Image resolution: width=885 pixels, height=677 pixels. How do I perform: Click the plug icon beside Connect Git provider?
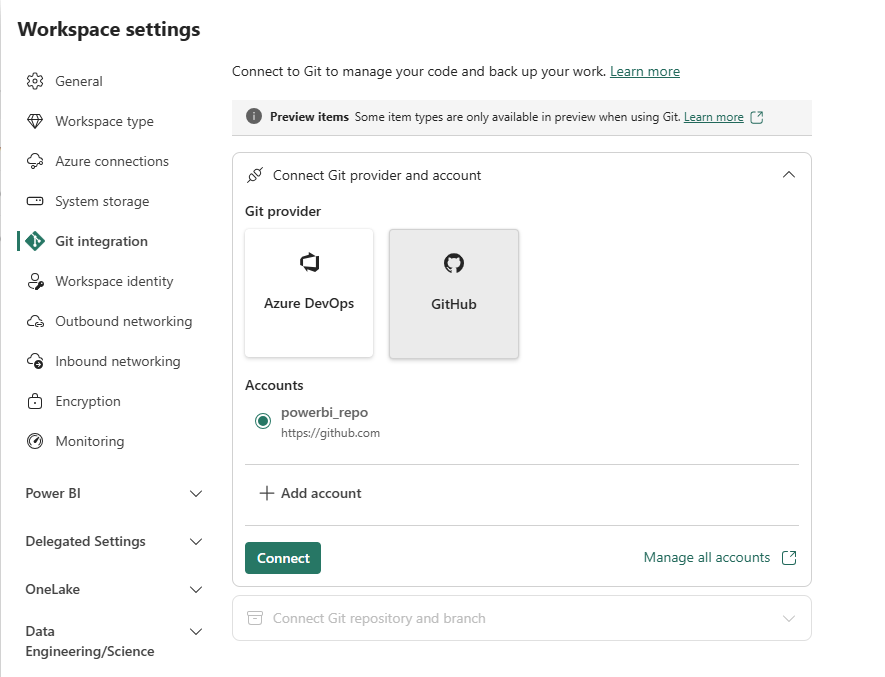255,175
